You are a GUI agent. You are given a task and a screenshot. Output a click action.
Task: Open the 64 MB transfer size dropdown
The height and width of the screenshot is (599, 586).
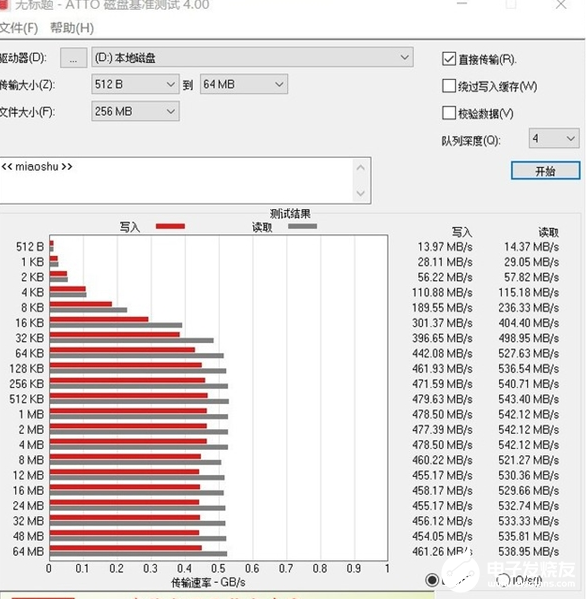pos(244,84)
